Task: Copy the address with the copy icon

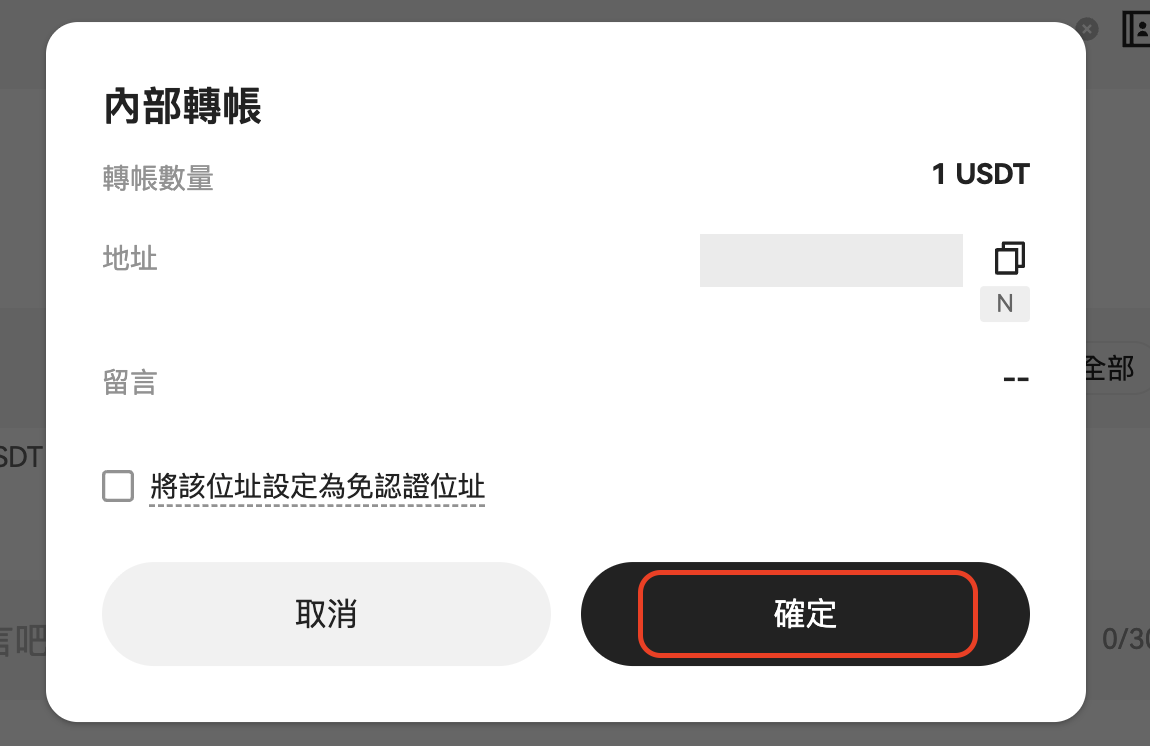Action: click(1010, 258)
